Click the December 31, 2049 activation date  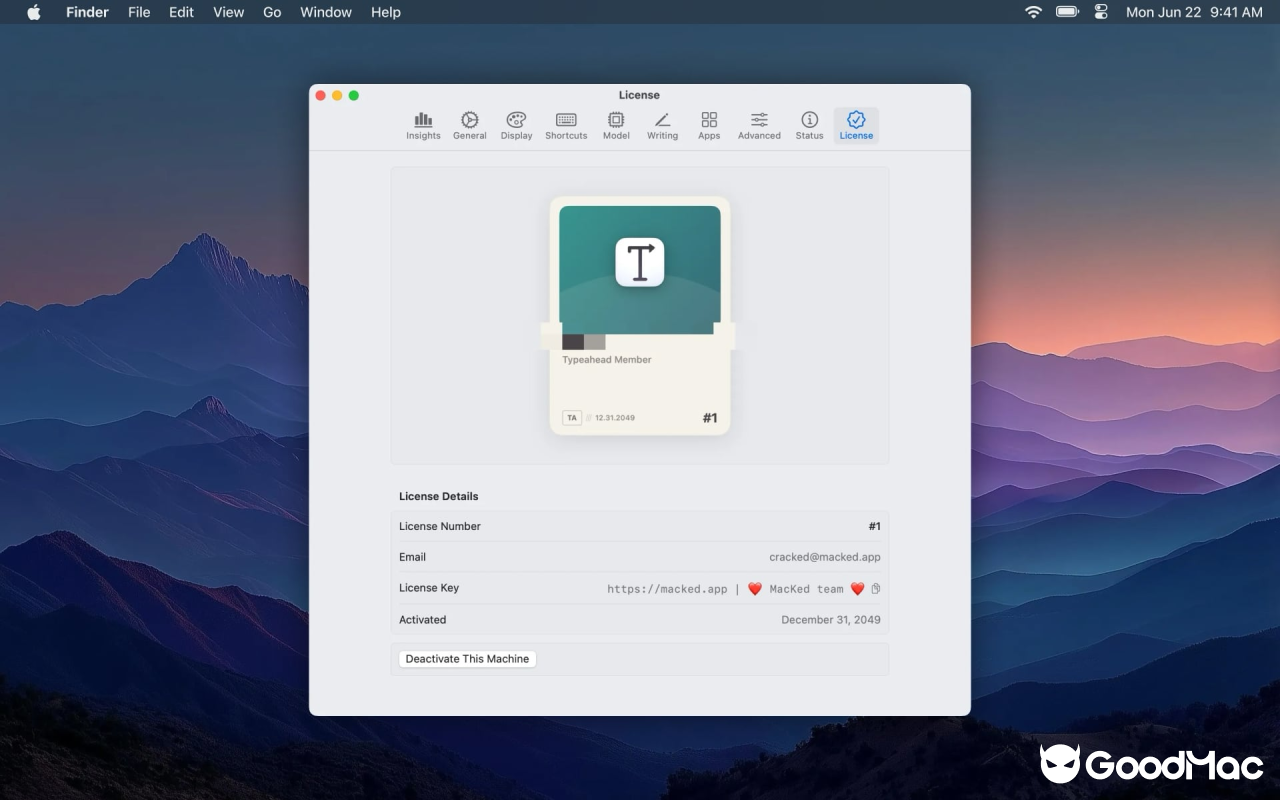pyautogui.click(x=831, y=620)
